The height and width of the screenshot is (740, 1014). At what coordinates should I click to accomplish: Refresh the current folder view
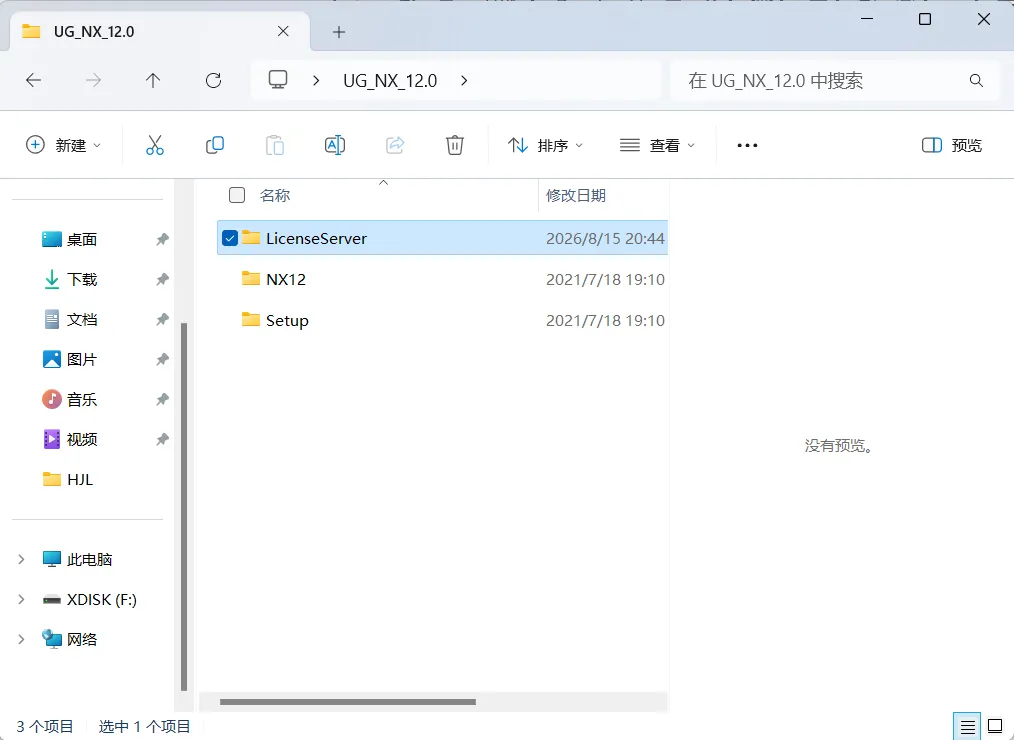point(213,80)
